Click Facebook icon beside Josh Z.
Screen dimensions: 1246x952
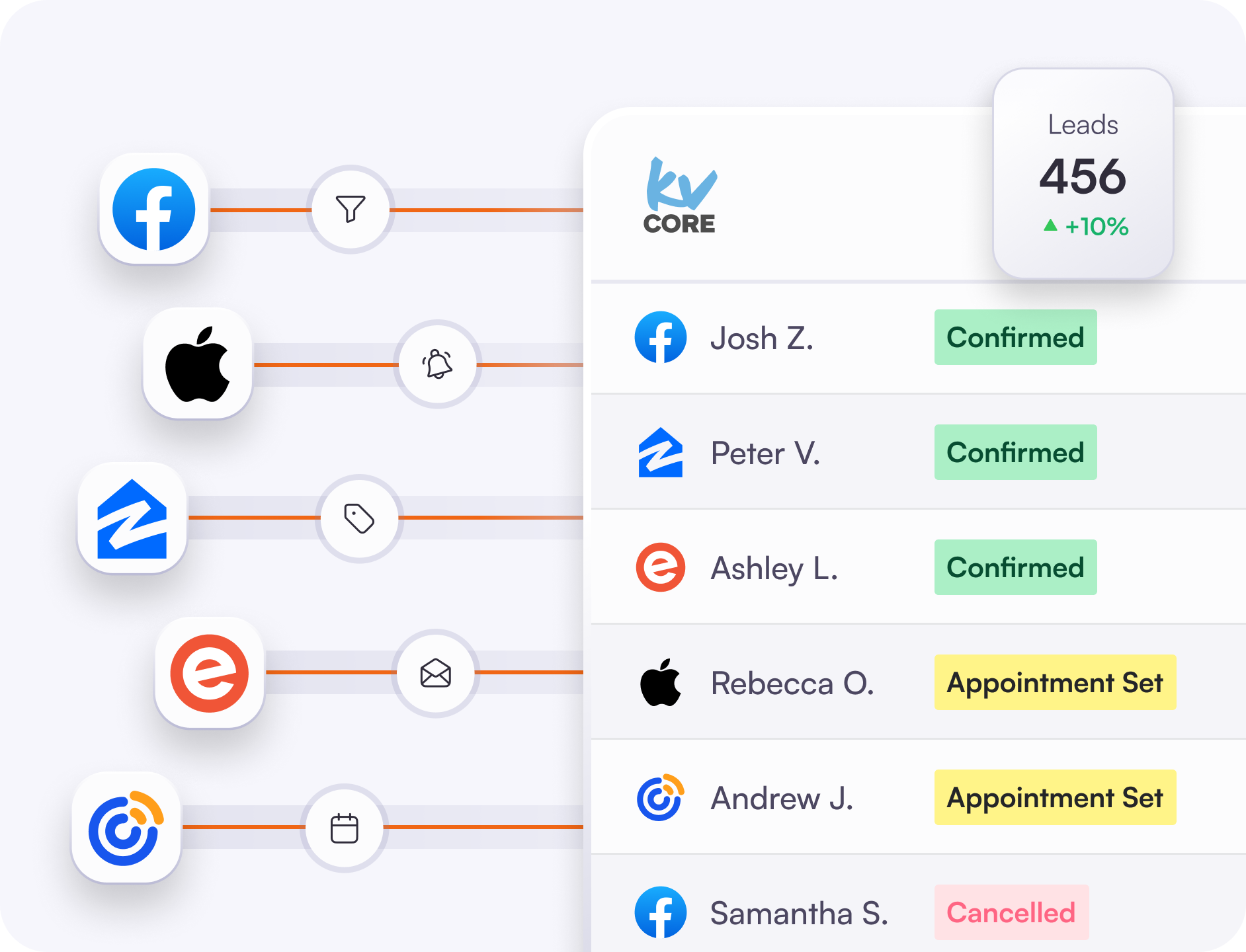[661, 337]
